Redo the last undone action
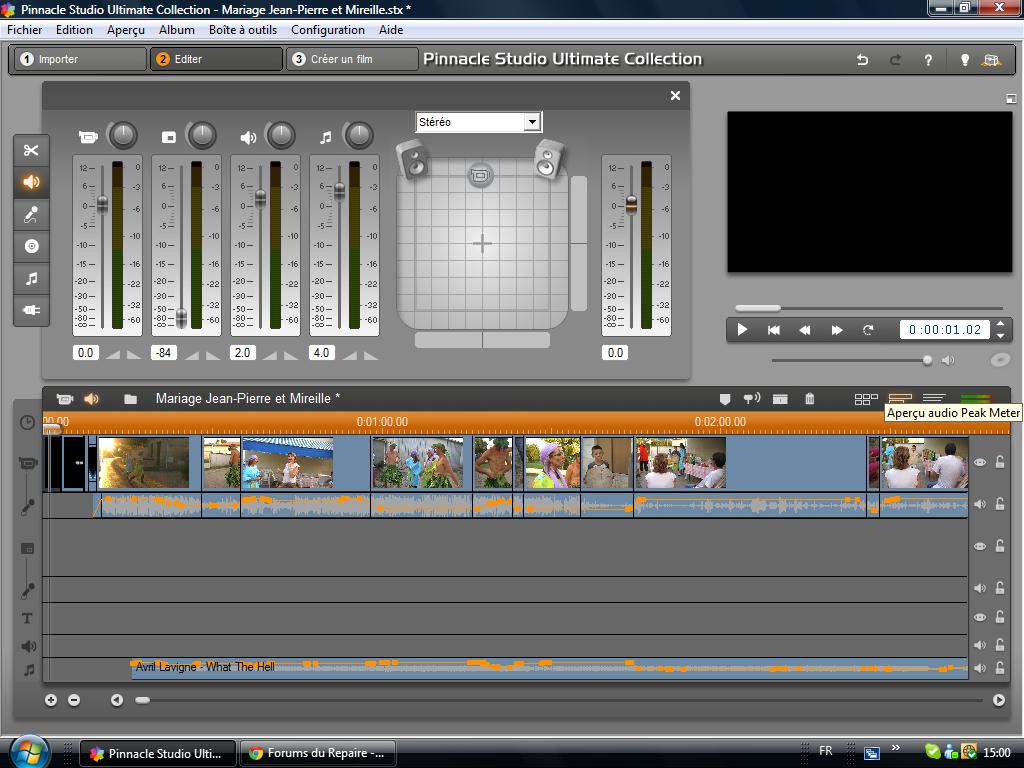Image resolution: width=1024 pixels, height=768 pixels. (895, 59)
